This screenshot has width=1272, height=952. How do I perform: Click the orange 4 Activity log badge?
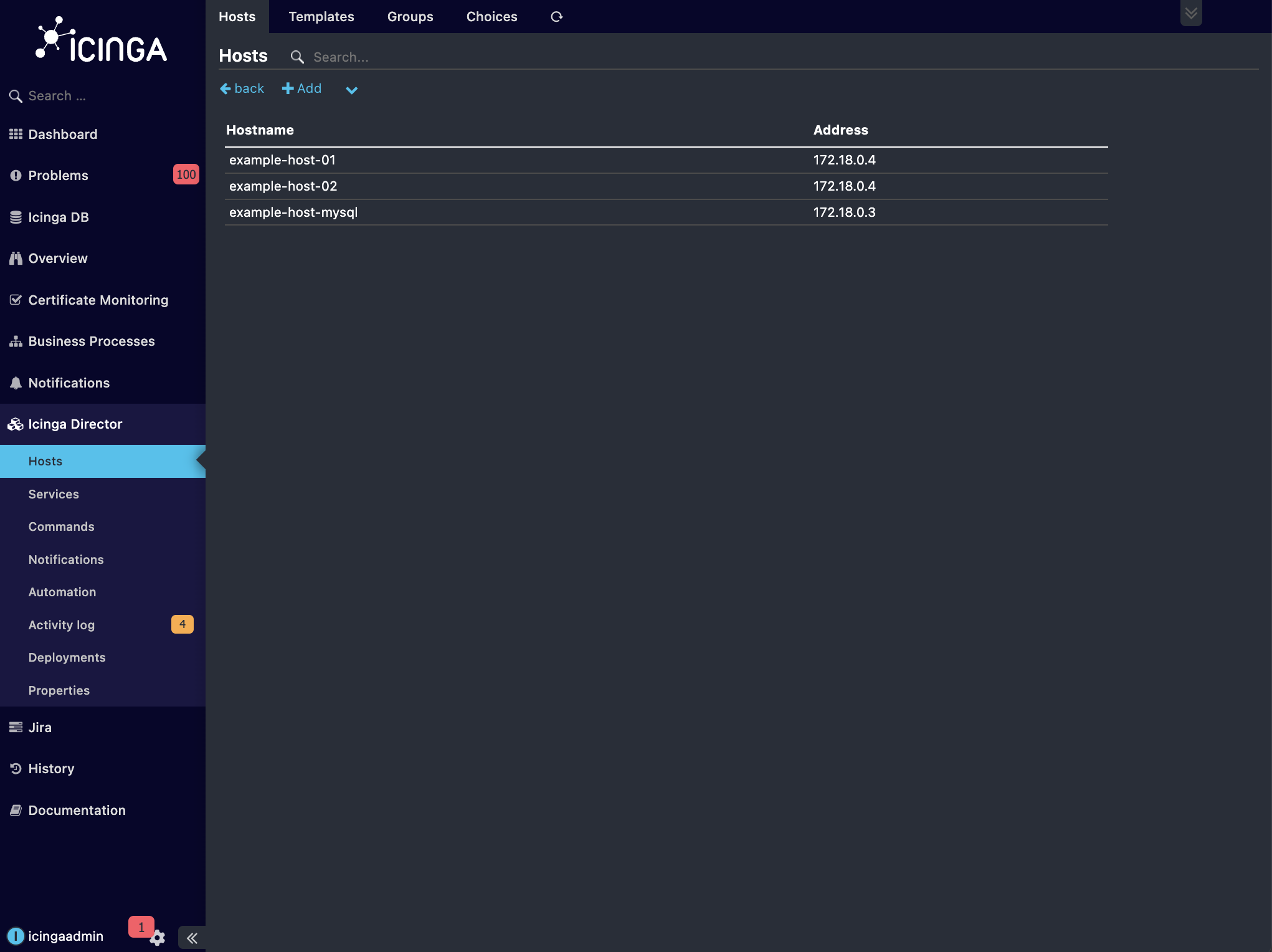point(183,624)
